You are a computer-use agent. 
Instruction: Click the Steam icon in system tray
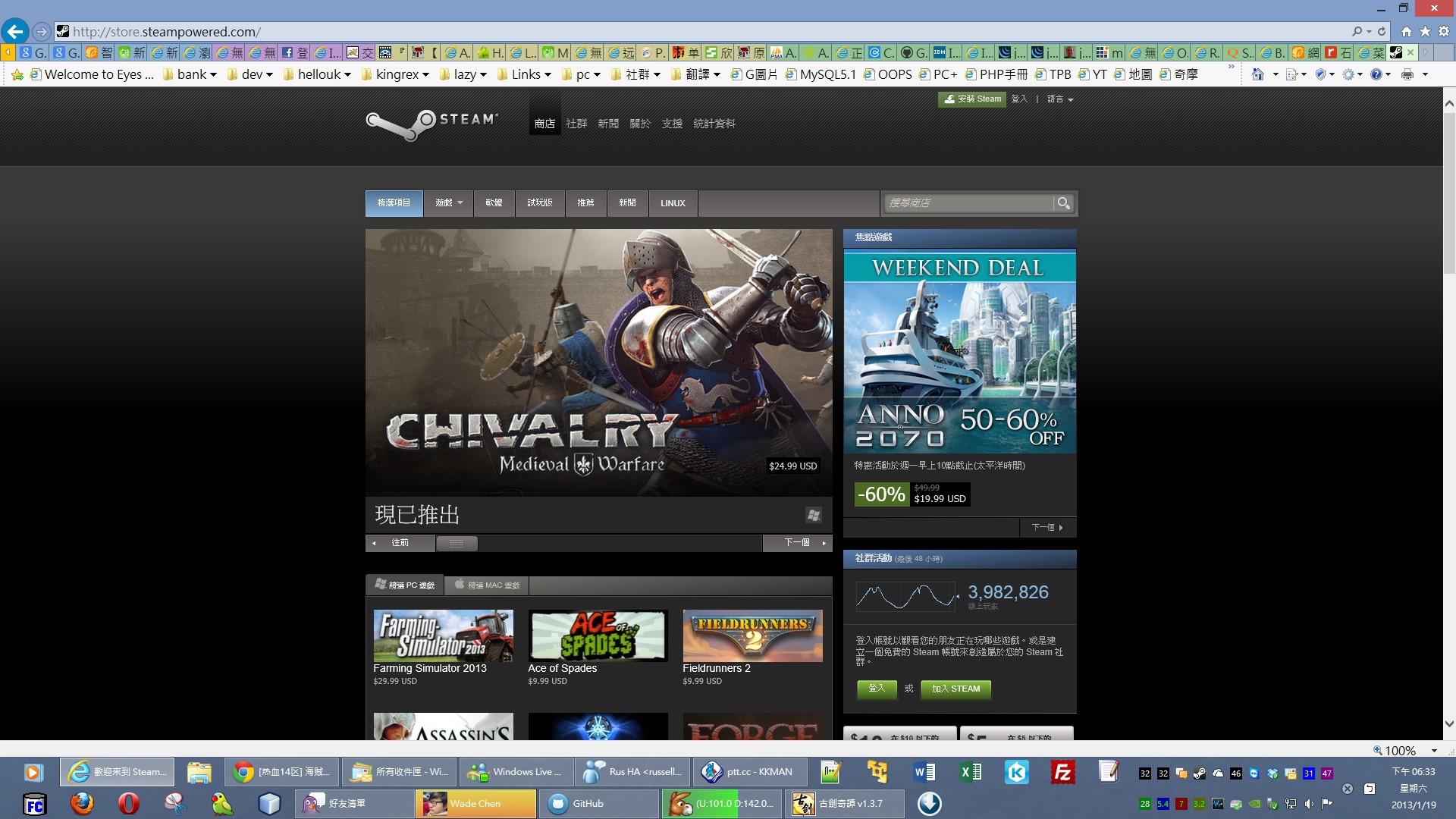[1200, 773]
